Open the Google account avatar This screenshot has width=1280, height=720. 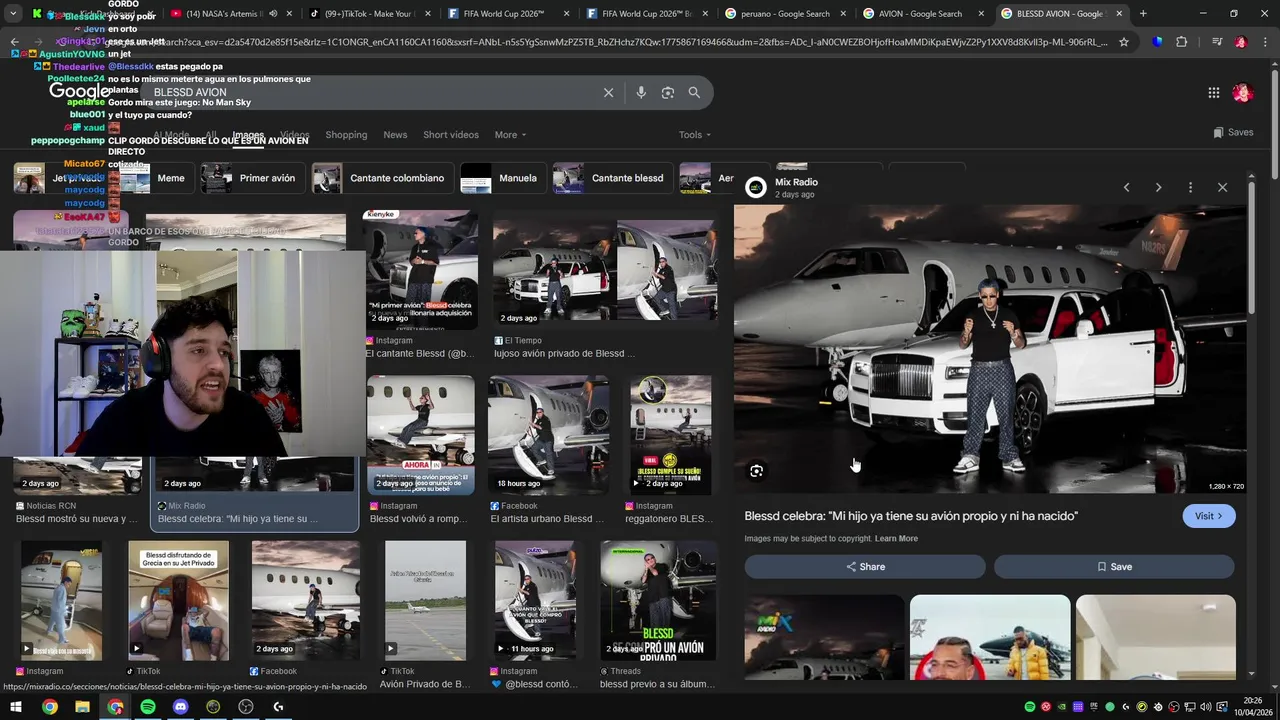[1243, 93]
